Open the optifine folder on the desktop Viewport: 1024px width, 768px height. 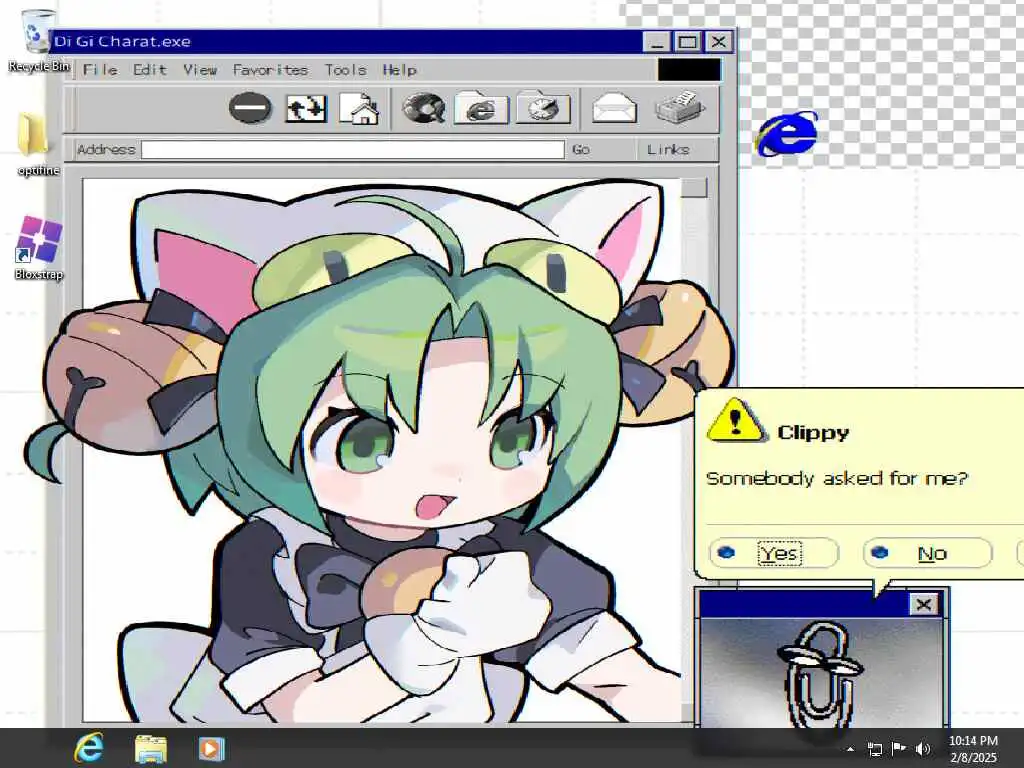(x=39, y=144)
